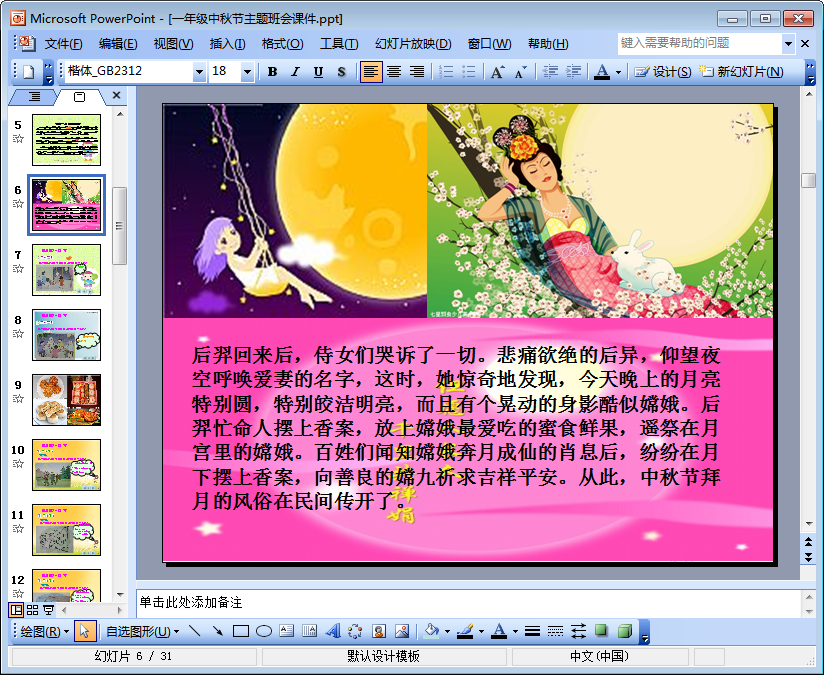
Task: Select slide 9 mooncake thumbnail
Action: coord(66,400)
